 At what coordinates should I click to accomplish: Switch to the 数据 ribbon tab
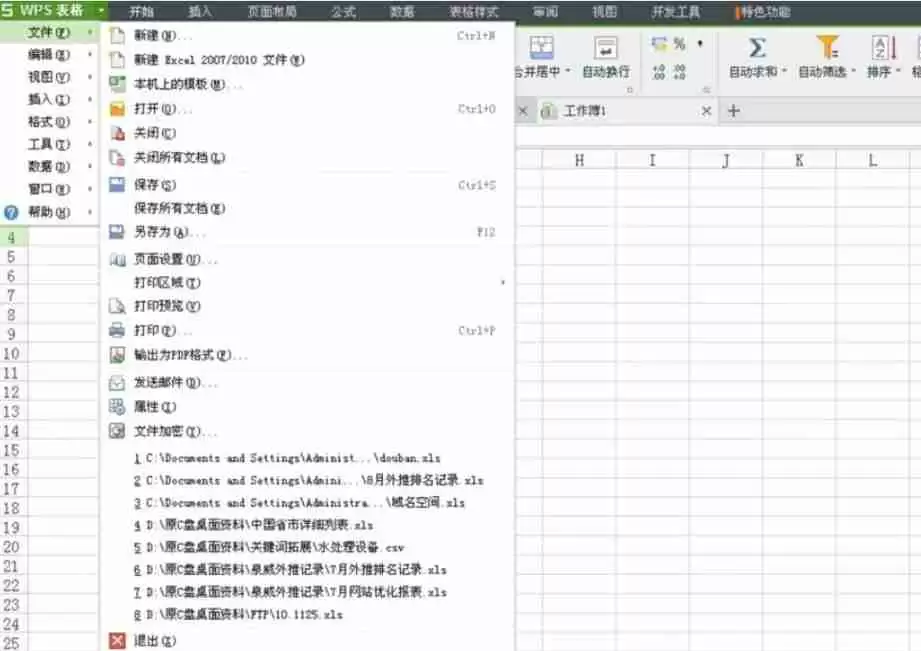coord(401,12)
